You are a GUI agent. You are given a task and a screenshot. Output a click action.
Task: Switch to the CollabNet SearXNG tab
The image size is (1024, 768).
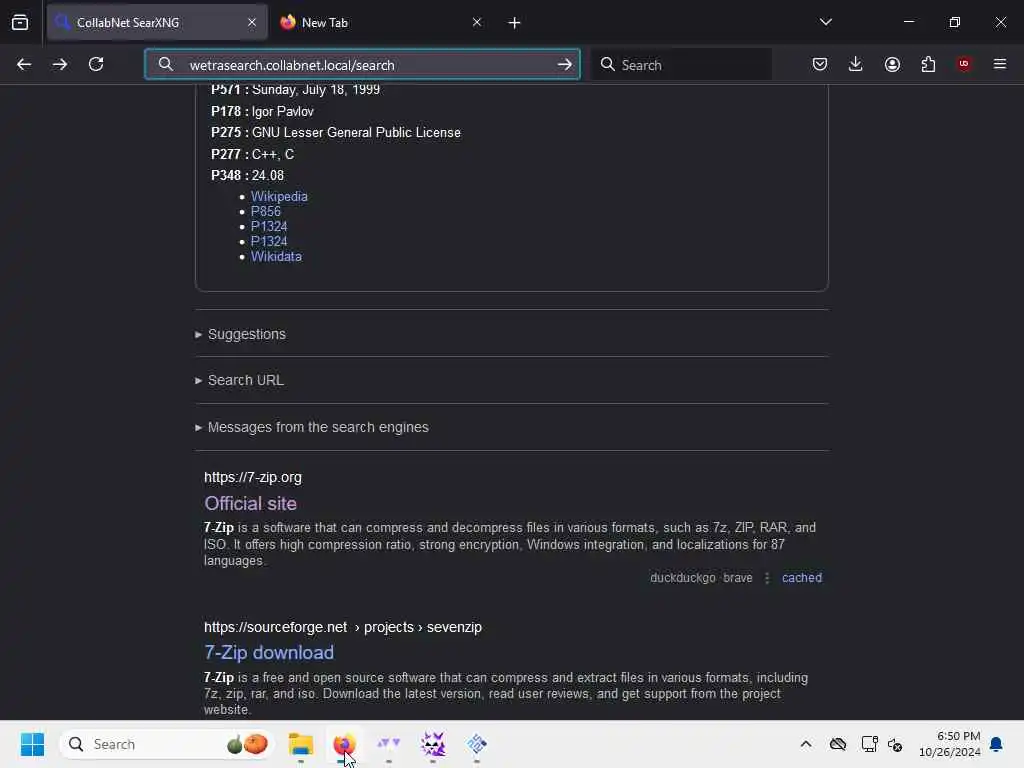click(x=157, y=22)
